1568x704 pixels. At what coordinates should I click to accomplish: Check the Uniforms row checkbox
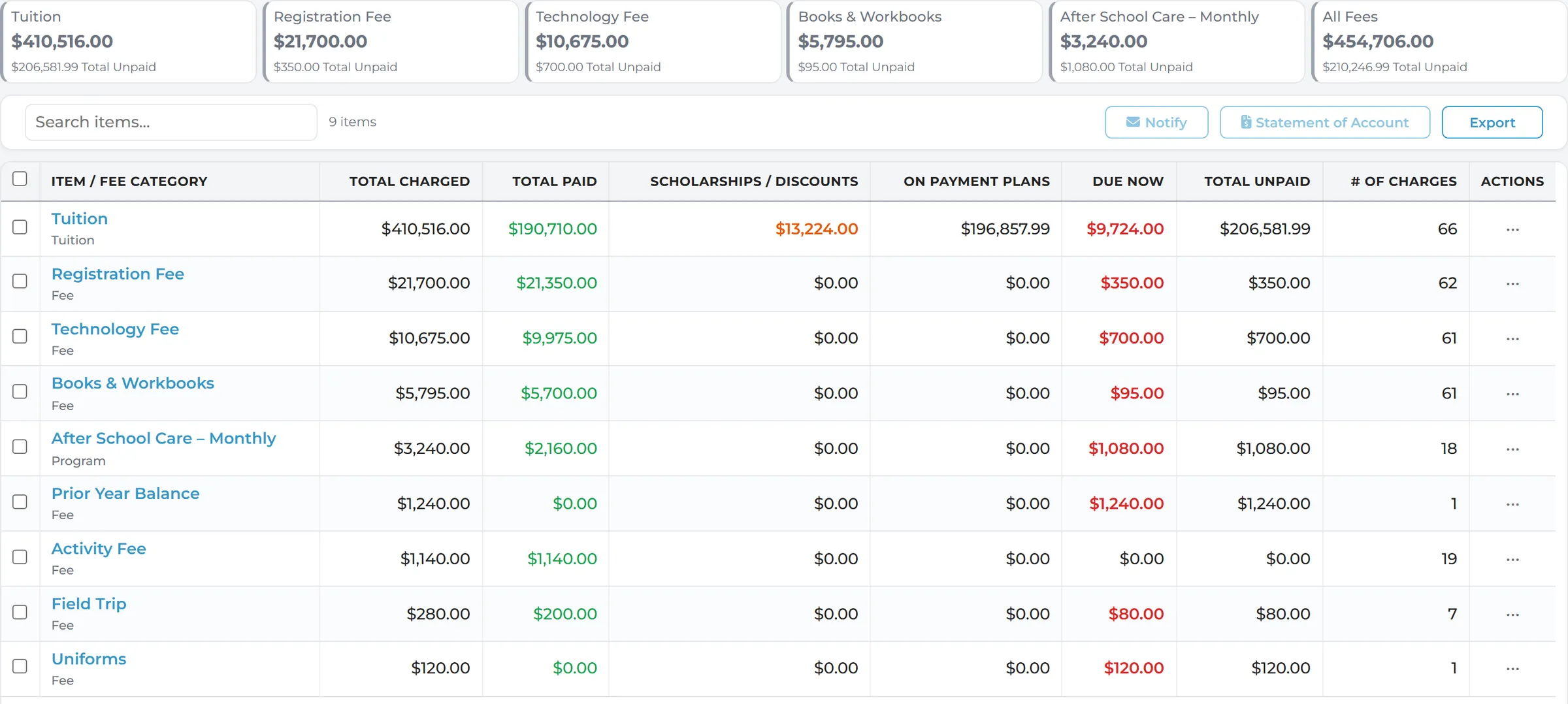(x=20, y=667)
